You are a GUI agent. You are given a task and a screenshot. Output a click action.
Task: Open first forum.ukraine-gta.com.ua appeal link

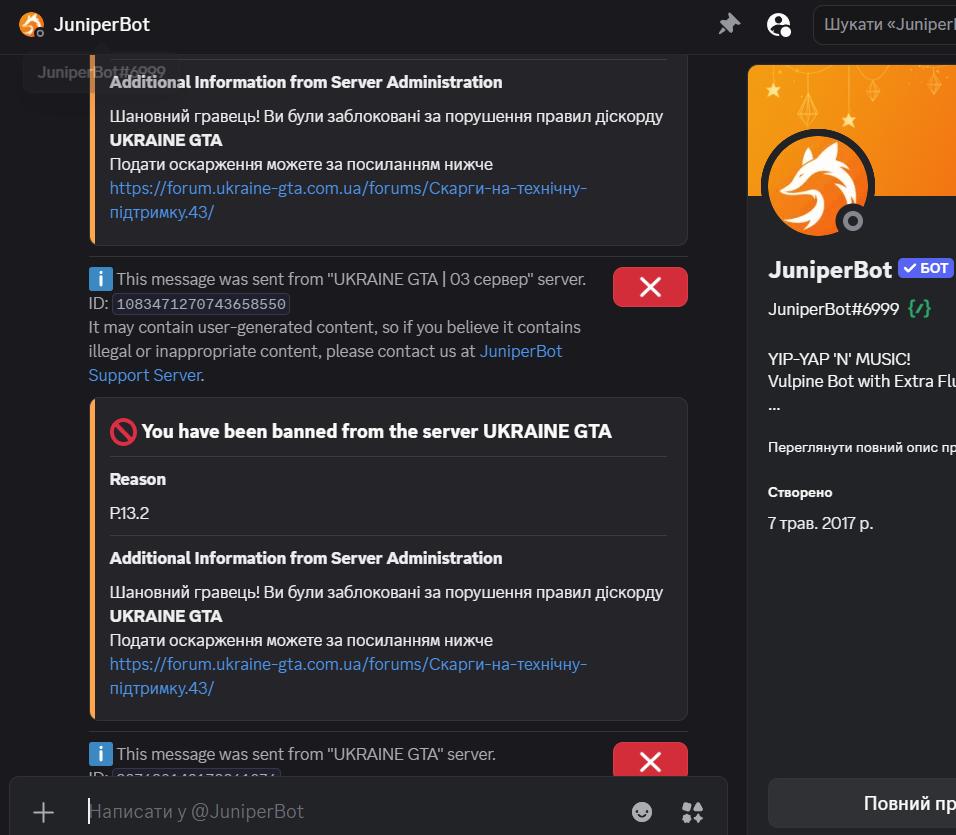point(348,200)
